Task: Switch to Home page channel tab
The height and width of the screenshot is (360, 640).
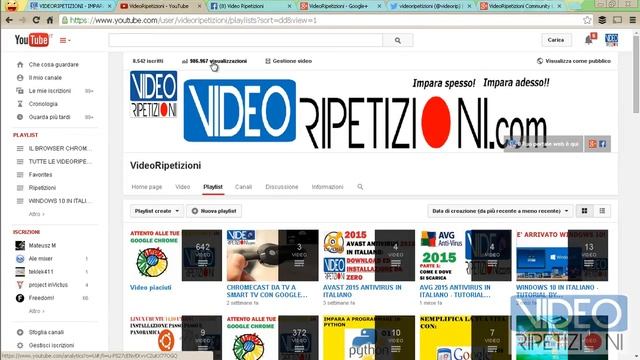Action: tap(147, 187)
